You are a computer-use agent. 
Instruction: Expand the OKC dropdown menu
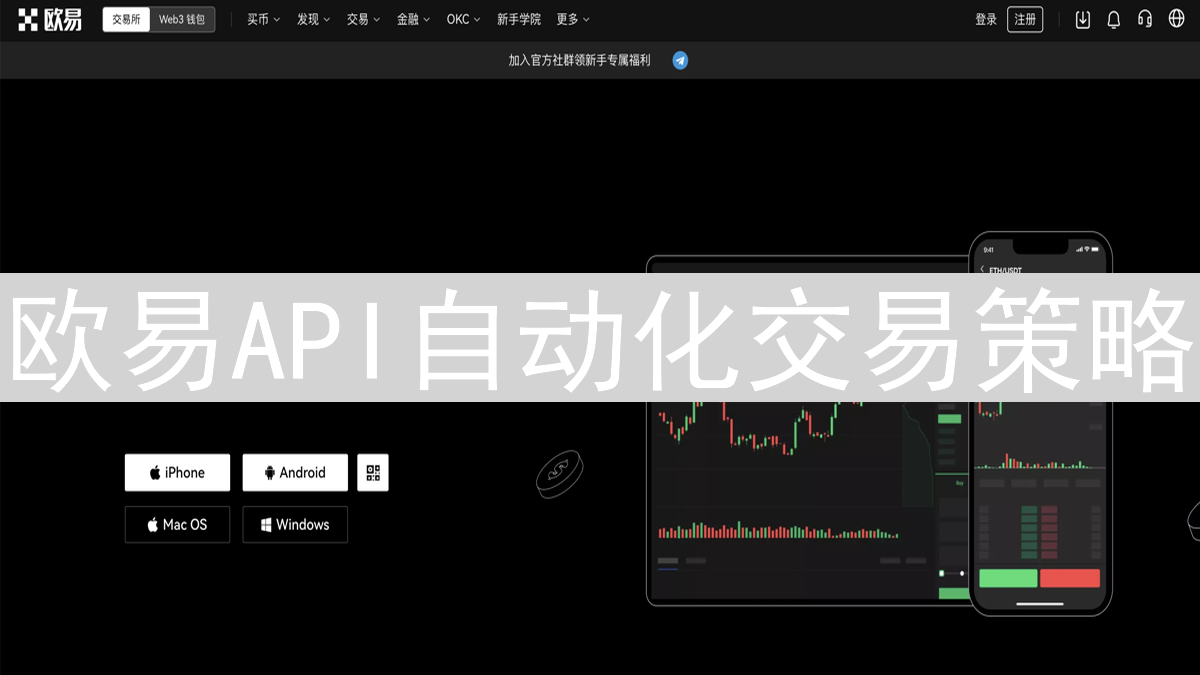(x=464, y=19)
